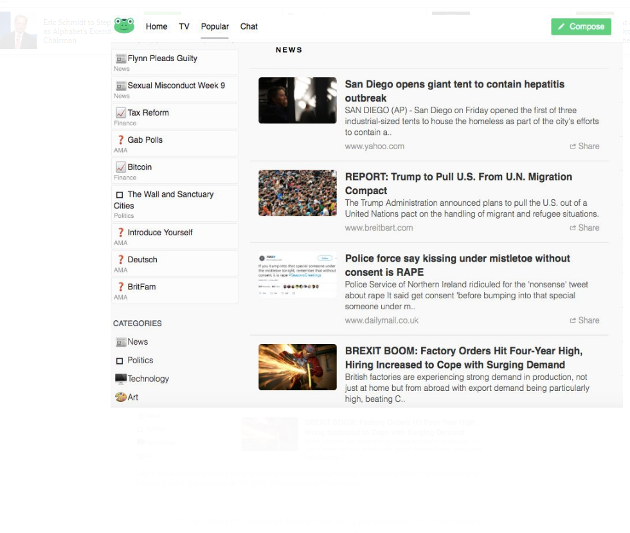The width and height of the screenshot is (630, 533).
Task: Select the Politics category label
Action: click(x=140, y=360)
